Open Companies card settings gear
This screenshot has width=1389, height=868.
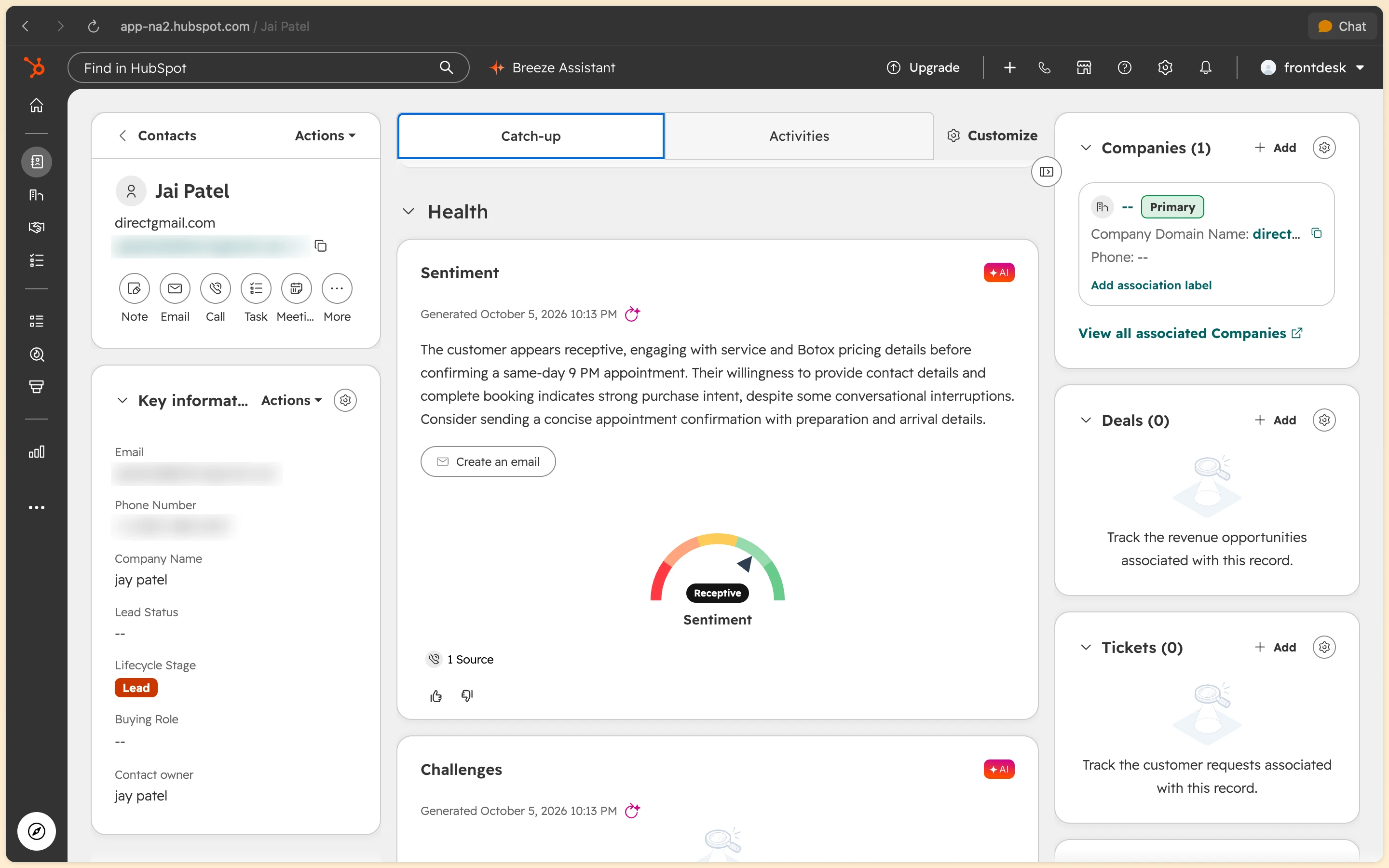coord(1323,148)
